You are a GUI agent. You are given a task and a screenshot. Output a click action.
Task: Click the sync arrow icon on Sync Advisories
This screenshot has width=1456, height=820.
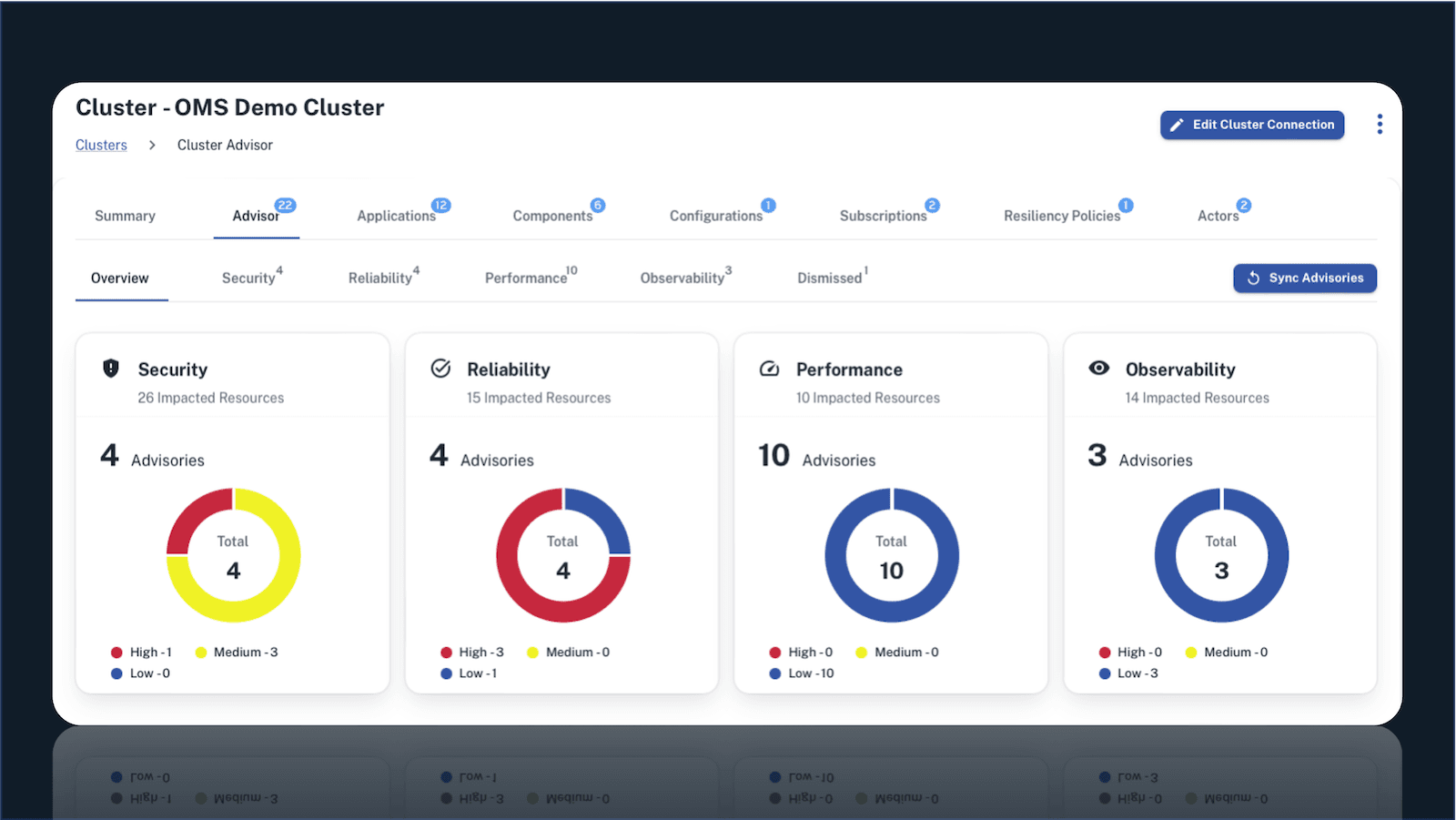pos(1255,278)
